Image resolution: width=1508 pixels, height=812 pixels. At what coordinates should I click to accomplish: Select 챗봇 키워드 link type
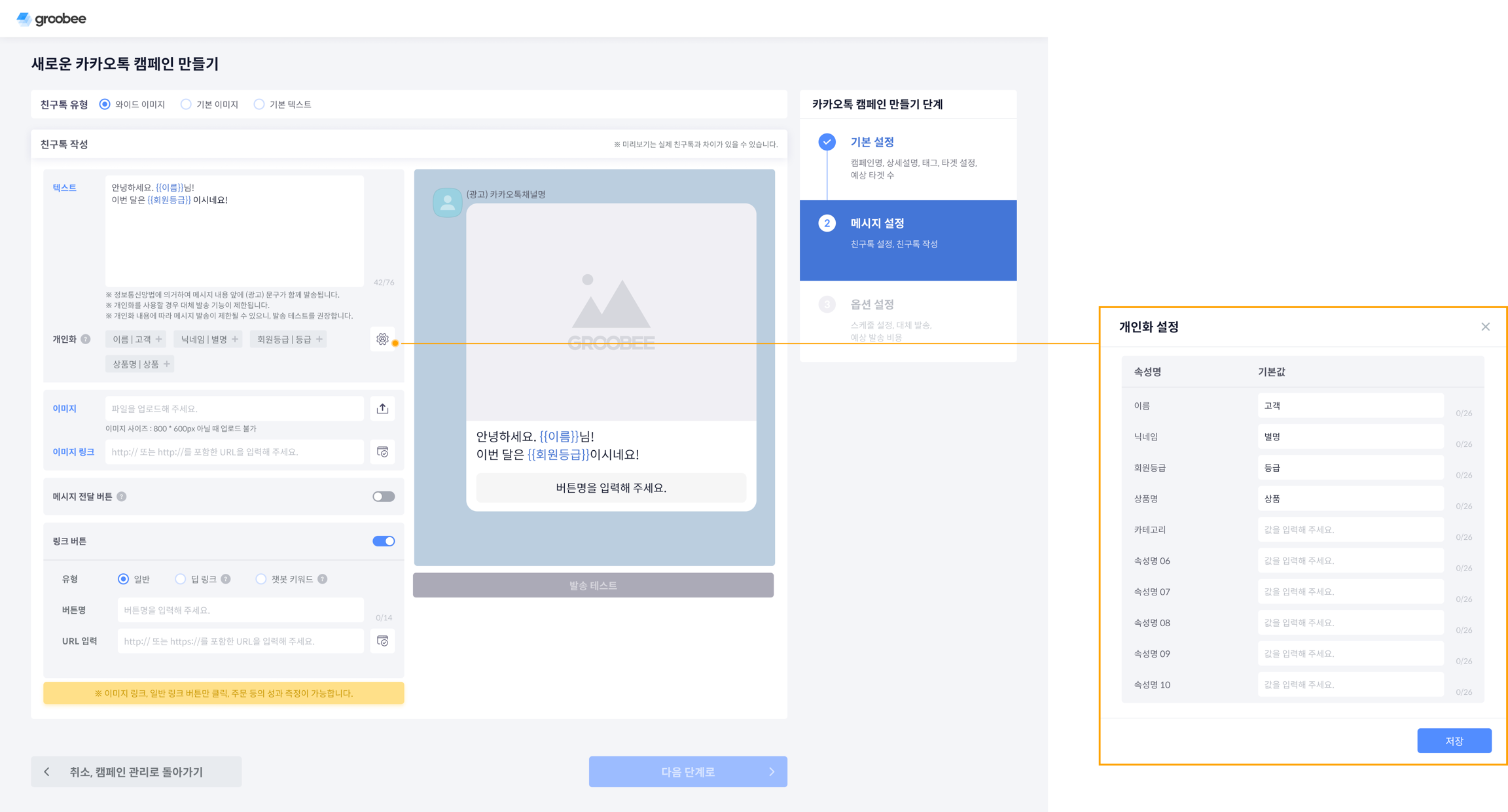[261, 579]
